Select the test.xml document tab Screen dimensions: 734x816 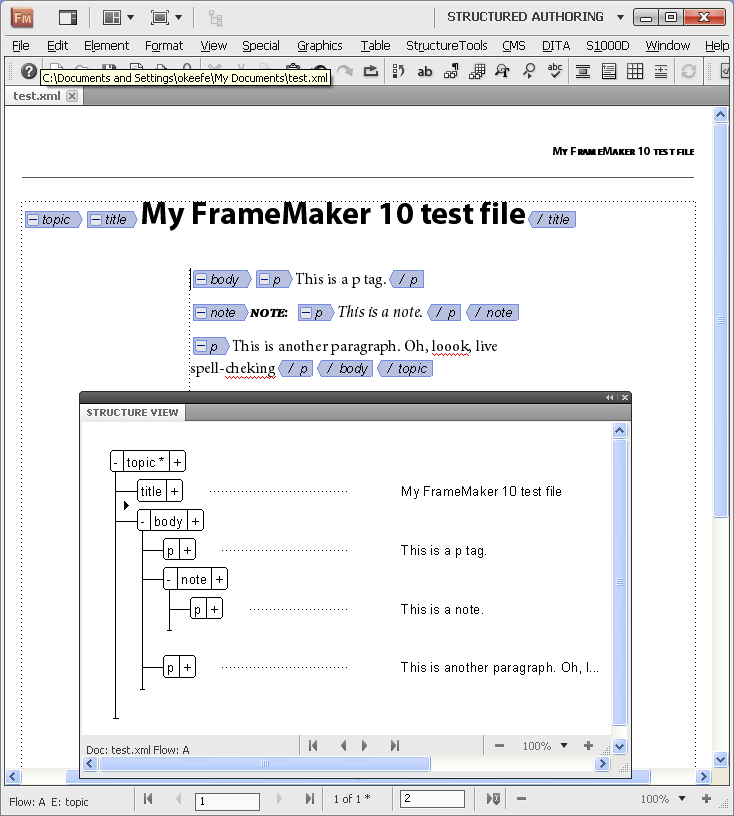(x=36, y=96)
